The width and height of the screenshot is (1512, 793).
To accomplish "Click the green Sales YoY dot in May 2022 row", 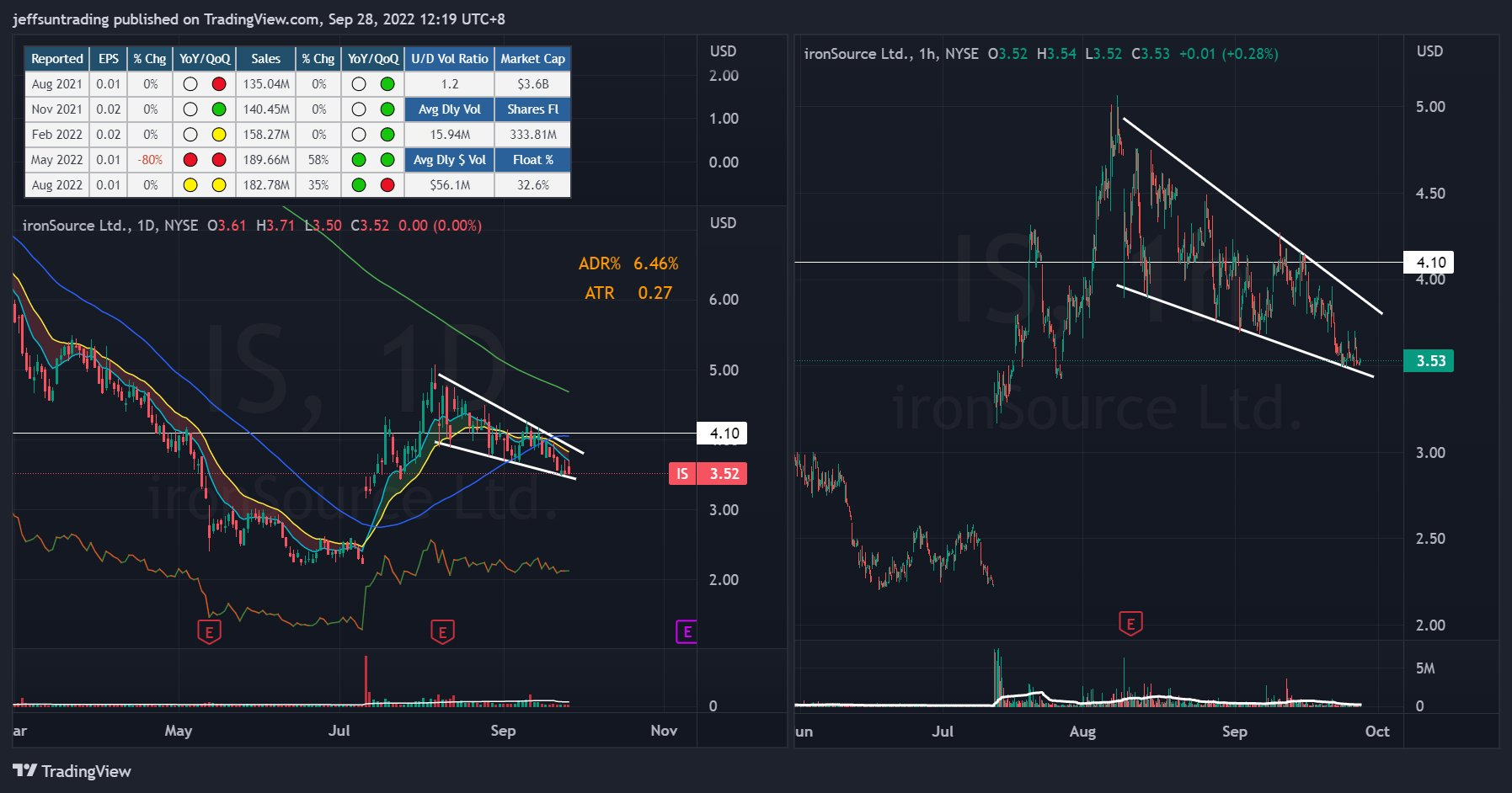I will pos(359,160).
